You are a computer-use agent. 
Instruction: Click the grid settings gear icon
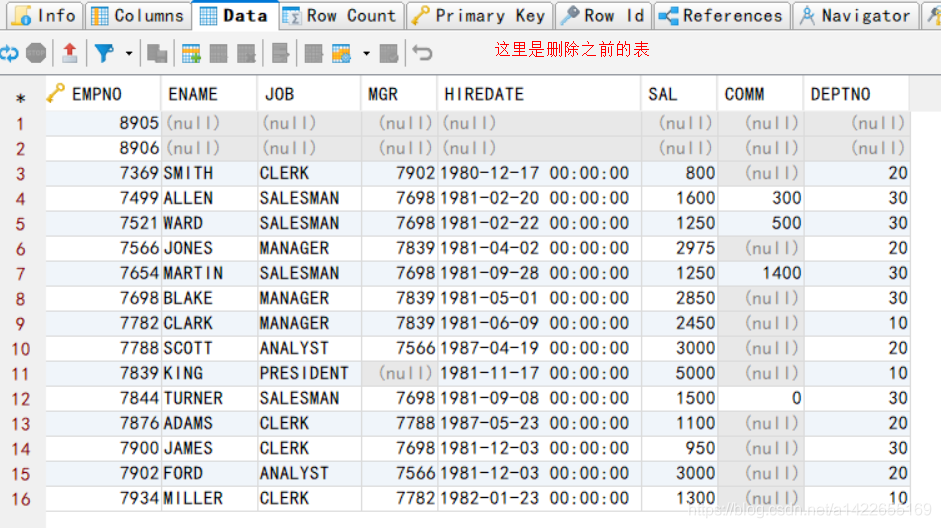pos(341,54)
